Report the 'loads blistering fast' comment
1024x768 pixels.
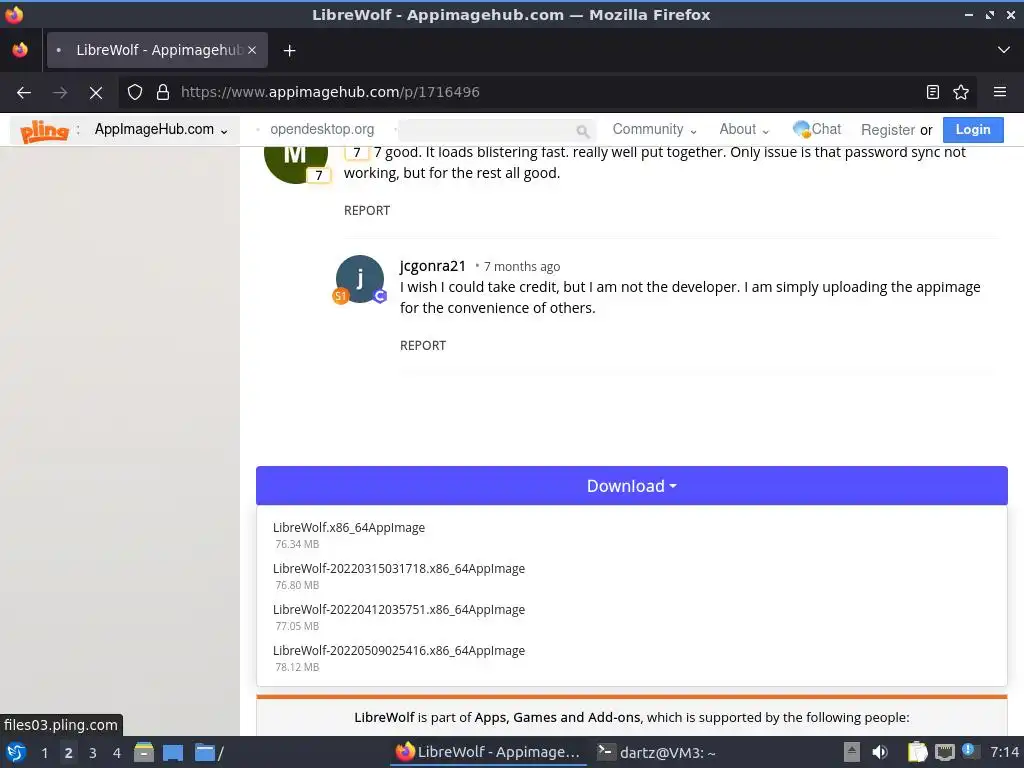(367, 210)
